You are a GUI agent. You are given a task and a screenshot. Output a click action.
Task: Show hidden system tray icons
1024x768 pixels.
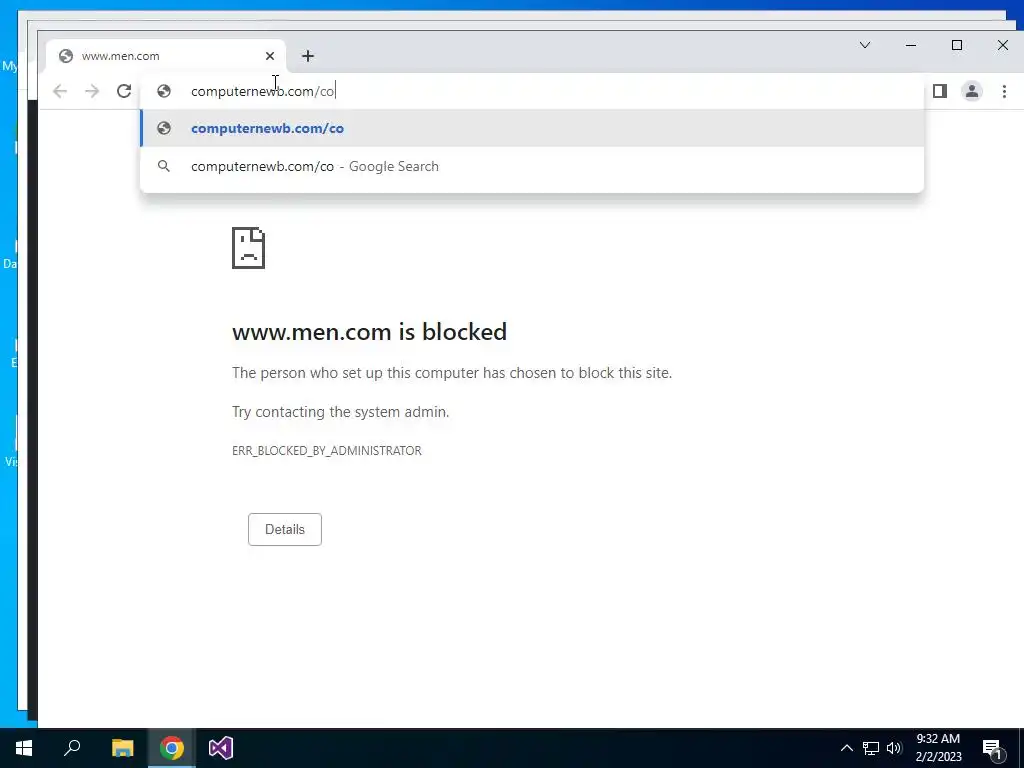846,748
